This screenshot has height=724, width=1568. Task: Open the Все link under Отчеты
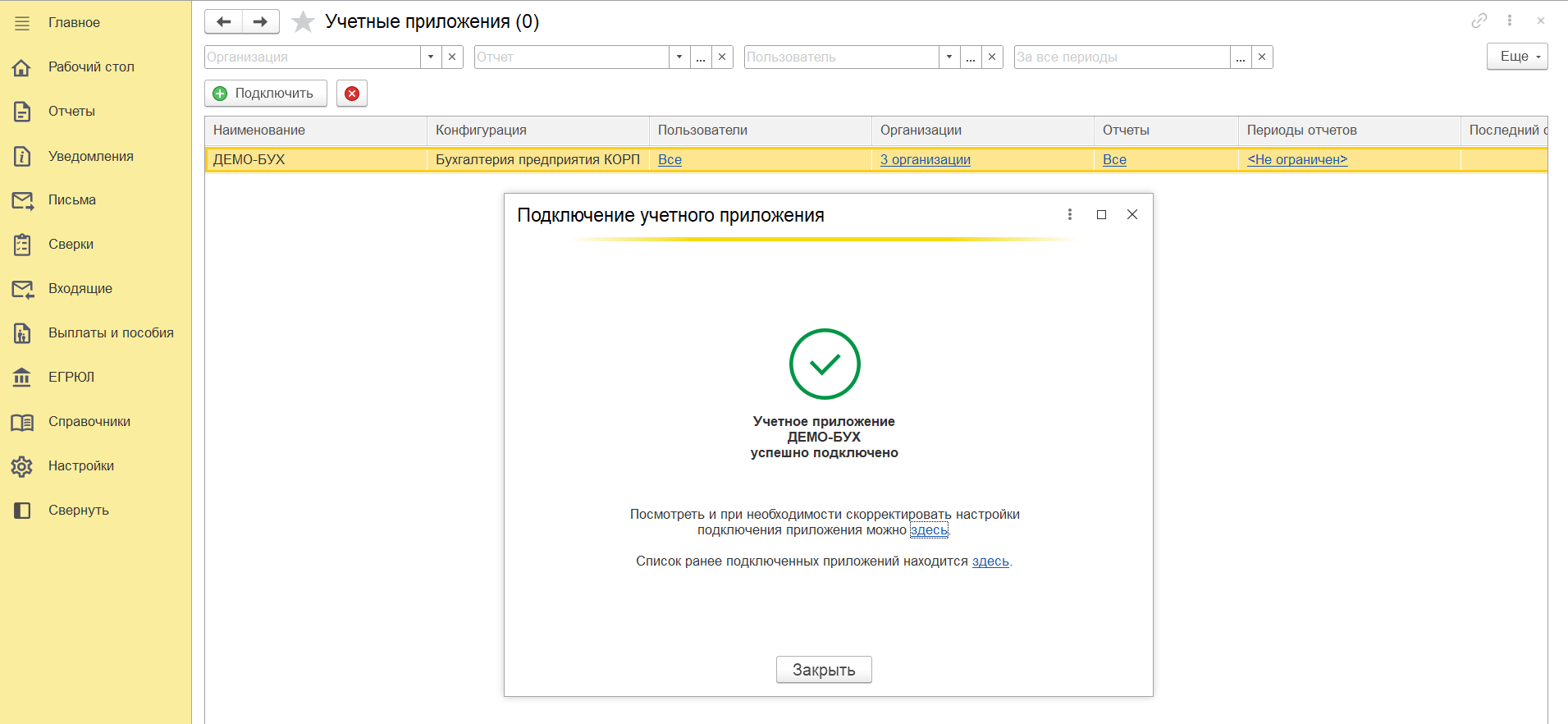(1114, 160)
